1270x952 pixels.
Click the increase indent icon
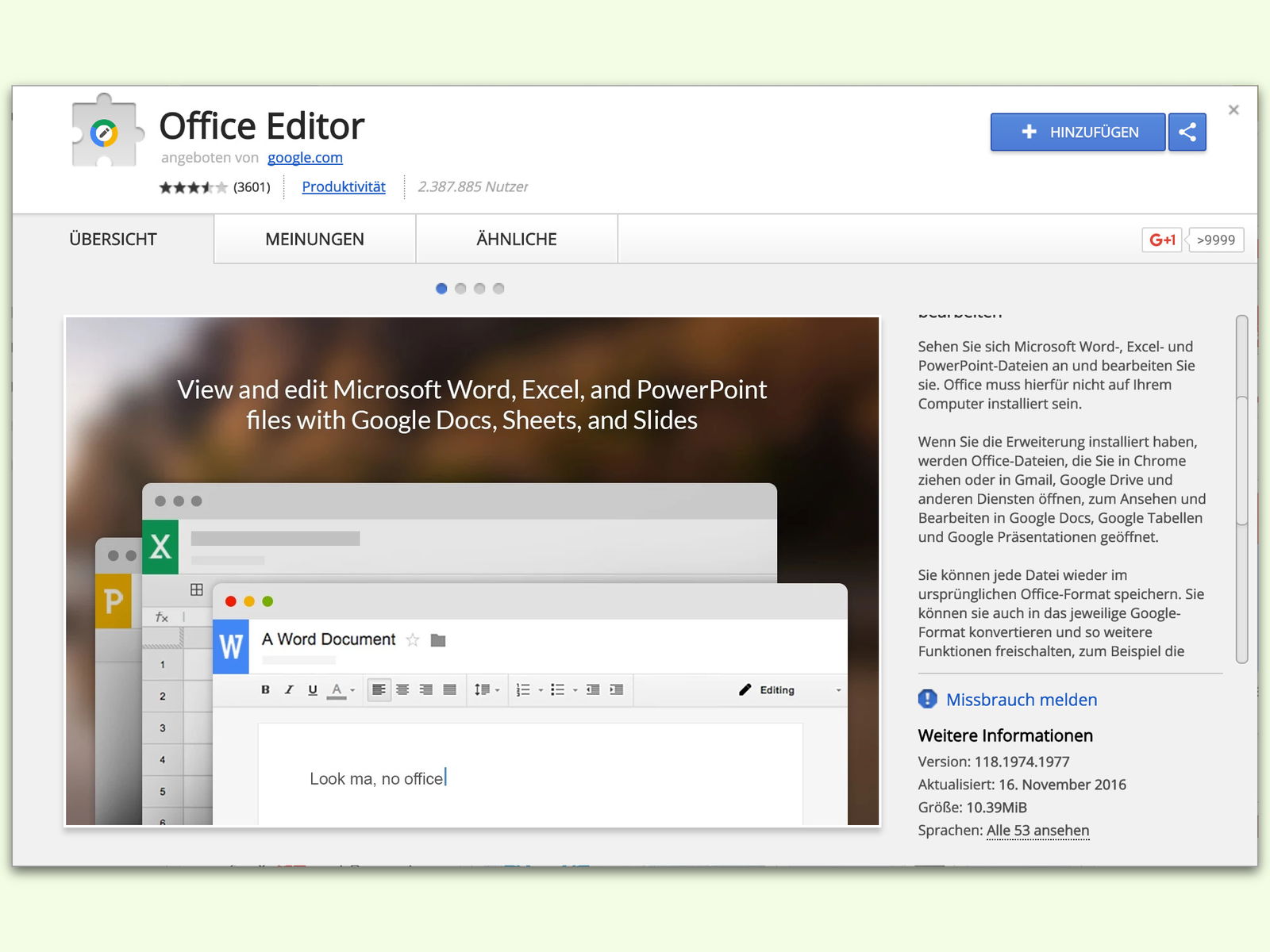[x=617, y=690]
